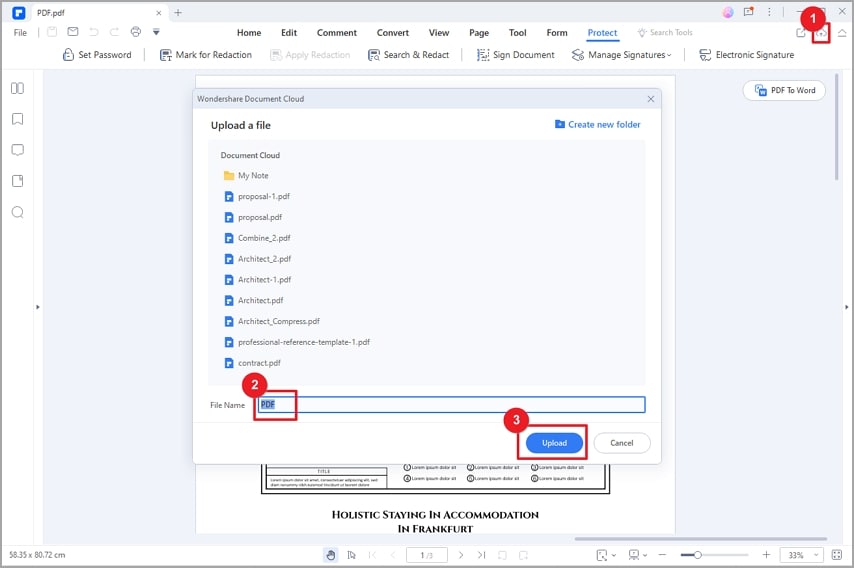Click Set Password
854x568 pixels.
(97, 54)
